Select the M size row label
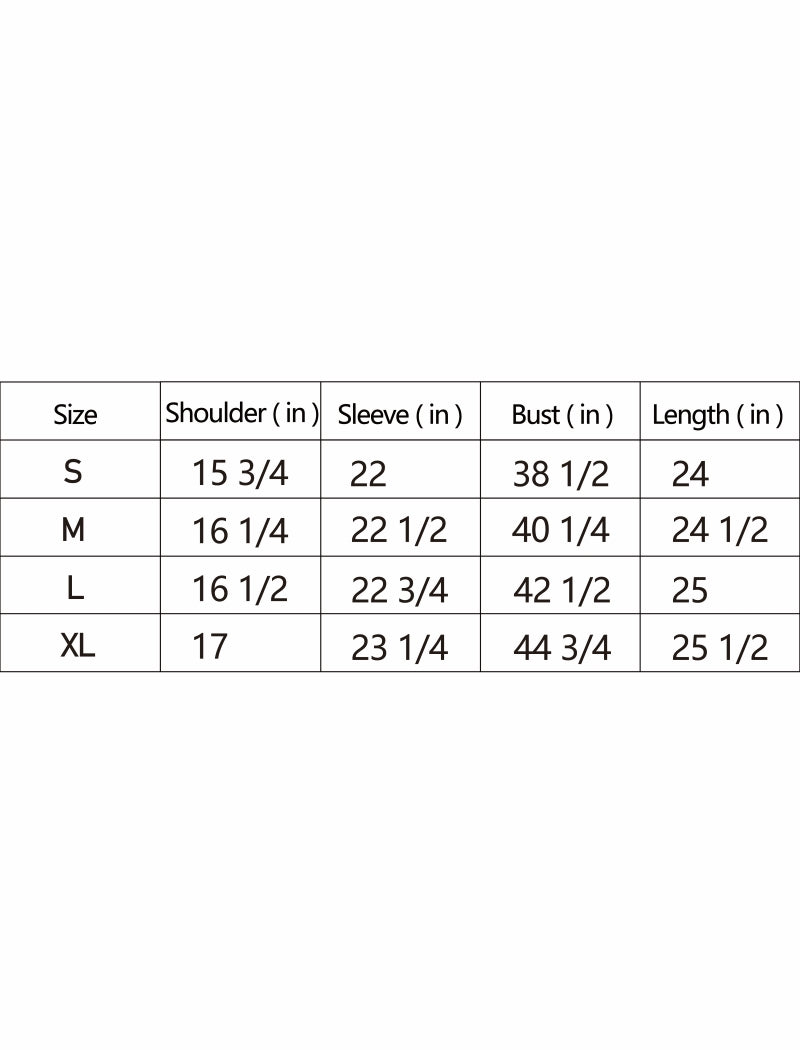The width and height of the screenshot is (800, 1050). (x=73, y=530)
